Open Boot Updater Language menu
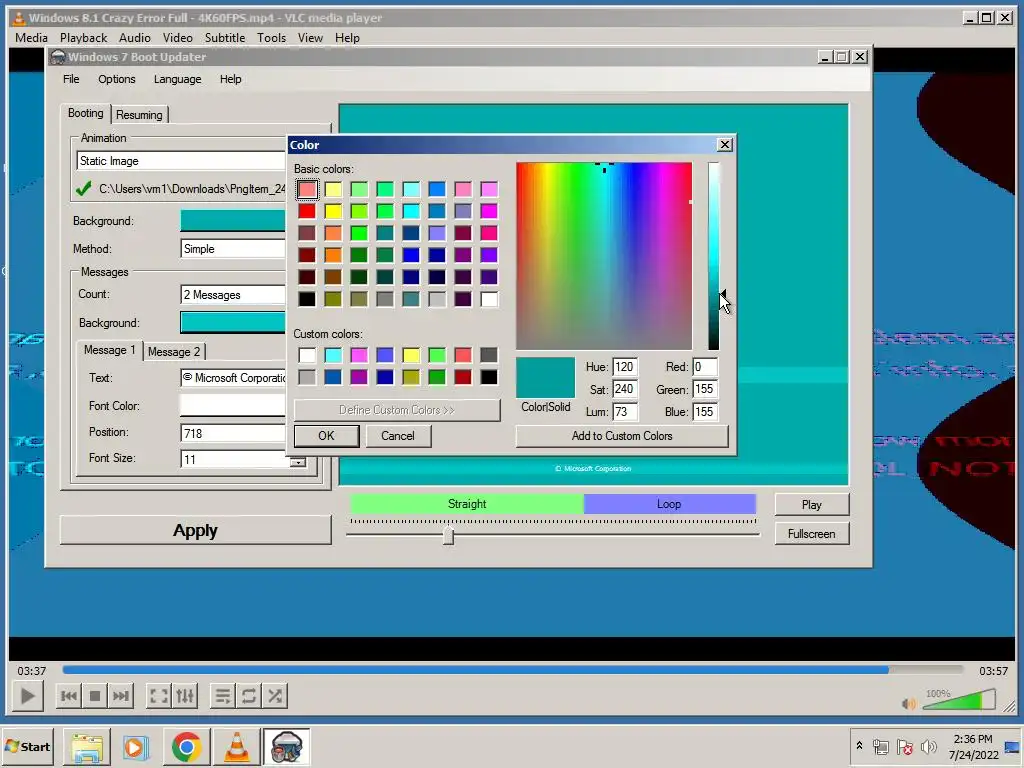 [x=178, y=79]
